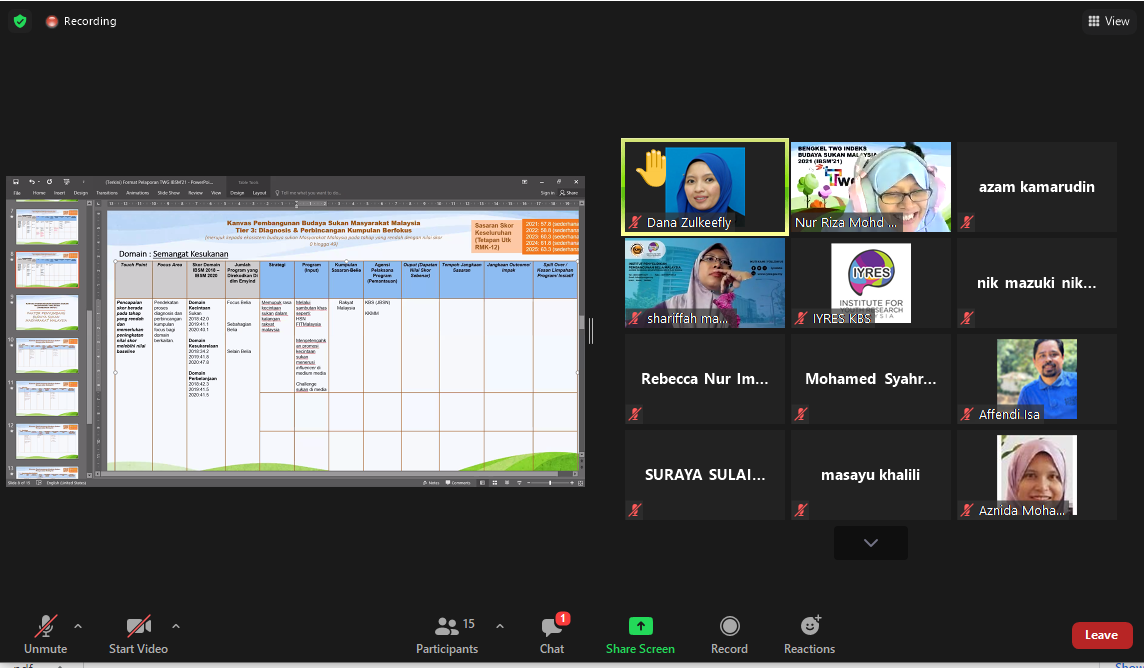Leave the meeting
Image resolution: width=1144 pixels, height=668 pixels.
pos(1101,635)
